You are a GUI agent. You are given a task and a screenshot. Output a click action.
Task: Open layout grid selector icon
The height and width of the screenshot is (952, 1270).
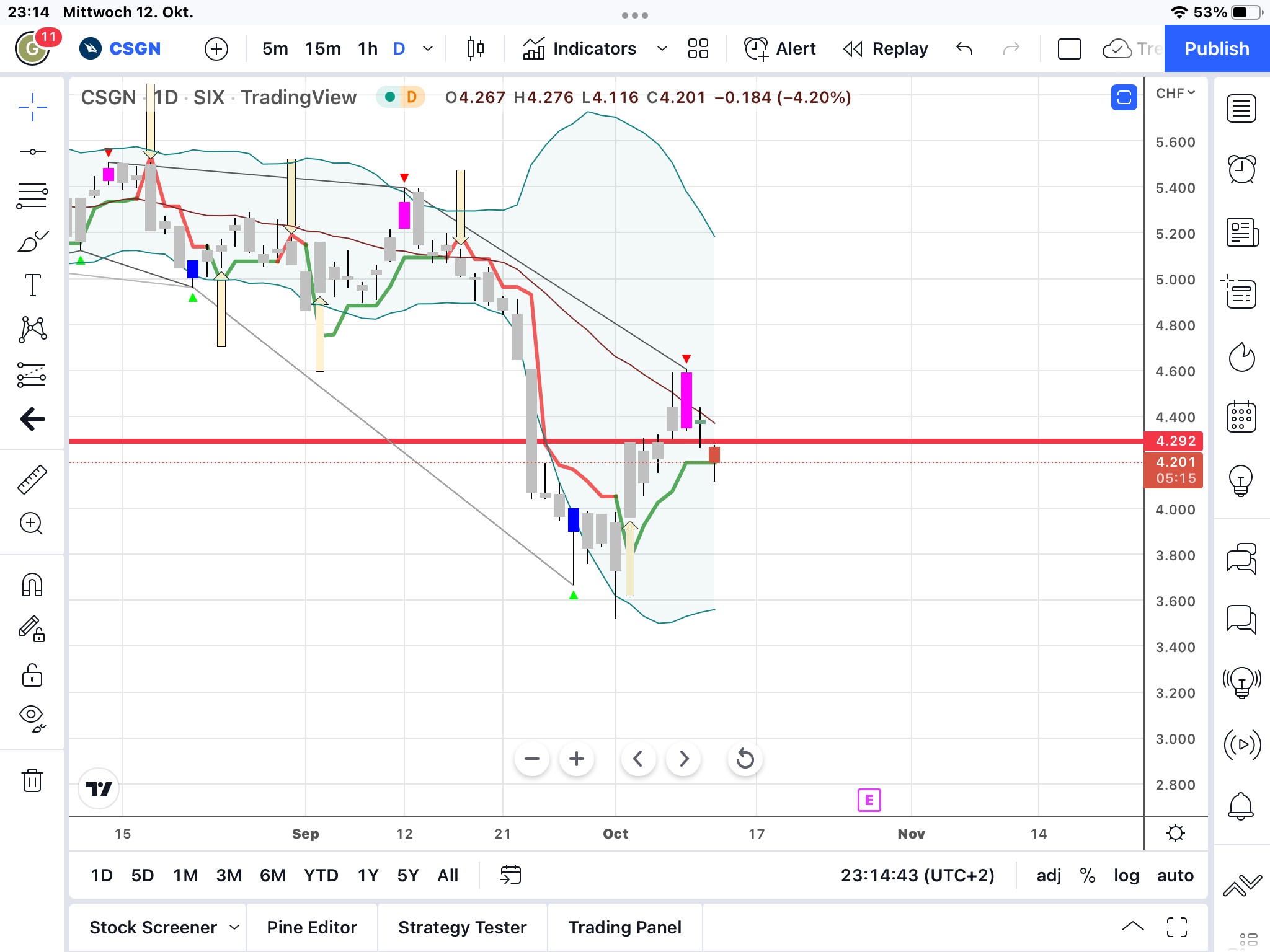[698, 48]
